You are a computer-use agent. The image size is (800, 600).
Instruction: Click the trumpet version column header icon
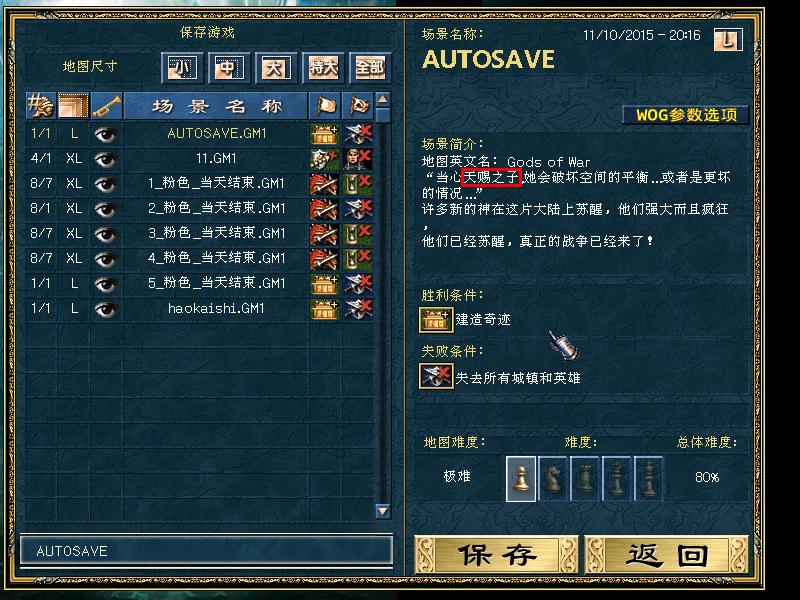(107, 106)
